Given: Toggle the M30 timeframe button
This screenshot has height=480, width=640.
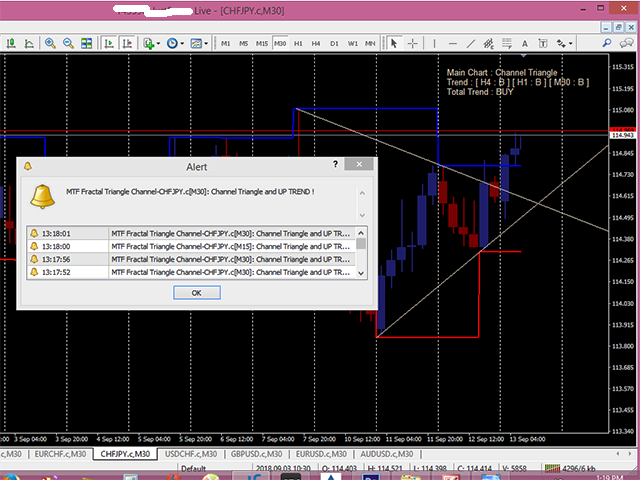Looking at the screenshot, I should (x=280, y=43).
